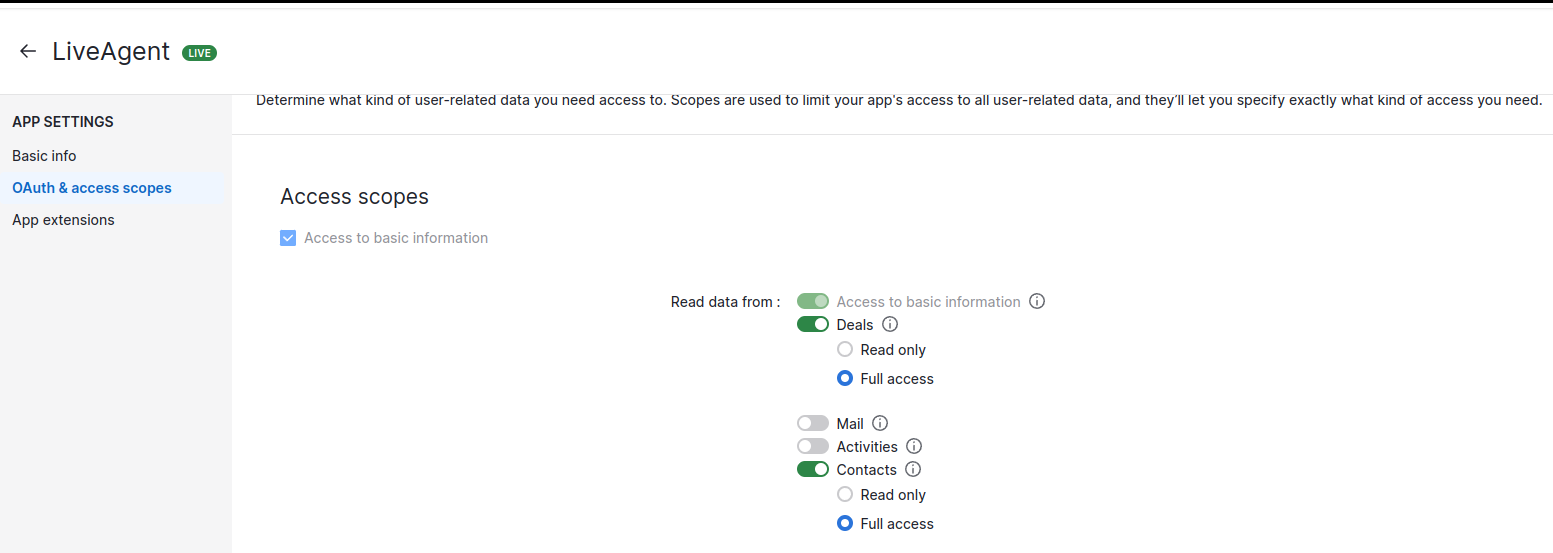Select Read only under Deals
Screen dimensions: 1553x553
[x=845, y=350]
